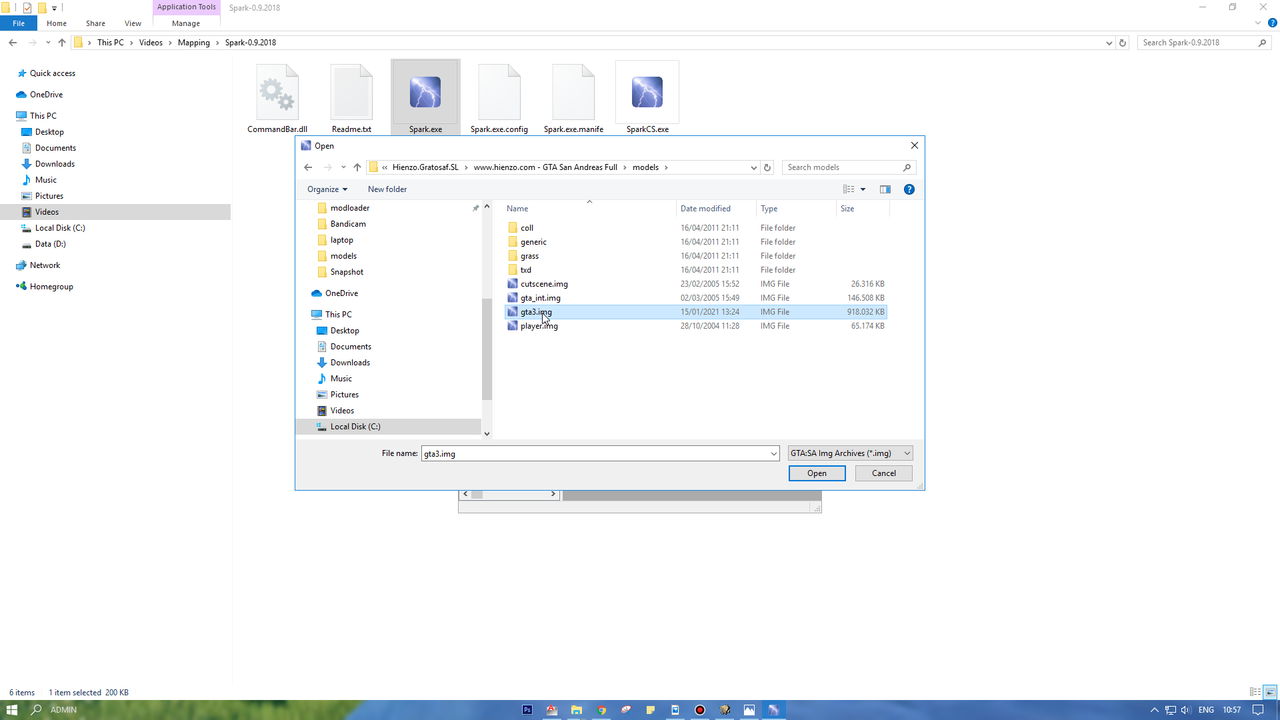Toggle the preview pane in Open dialog
The width and height of the screenshot is (1280, 720).
[885, 189]
